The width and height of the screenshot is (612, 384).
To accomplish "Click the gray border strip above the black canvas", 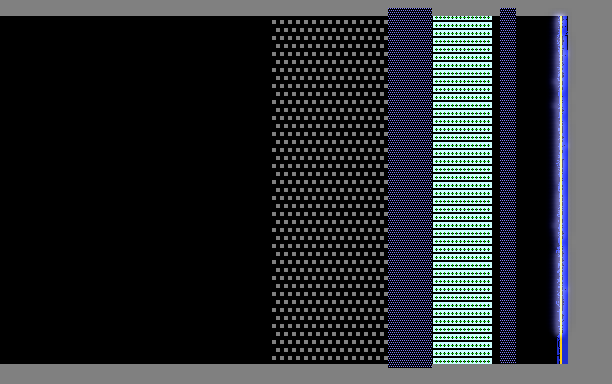I will 194,8.
